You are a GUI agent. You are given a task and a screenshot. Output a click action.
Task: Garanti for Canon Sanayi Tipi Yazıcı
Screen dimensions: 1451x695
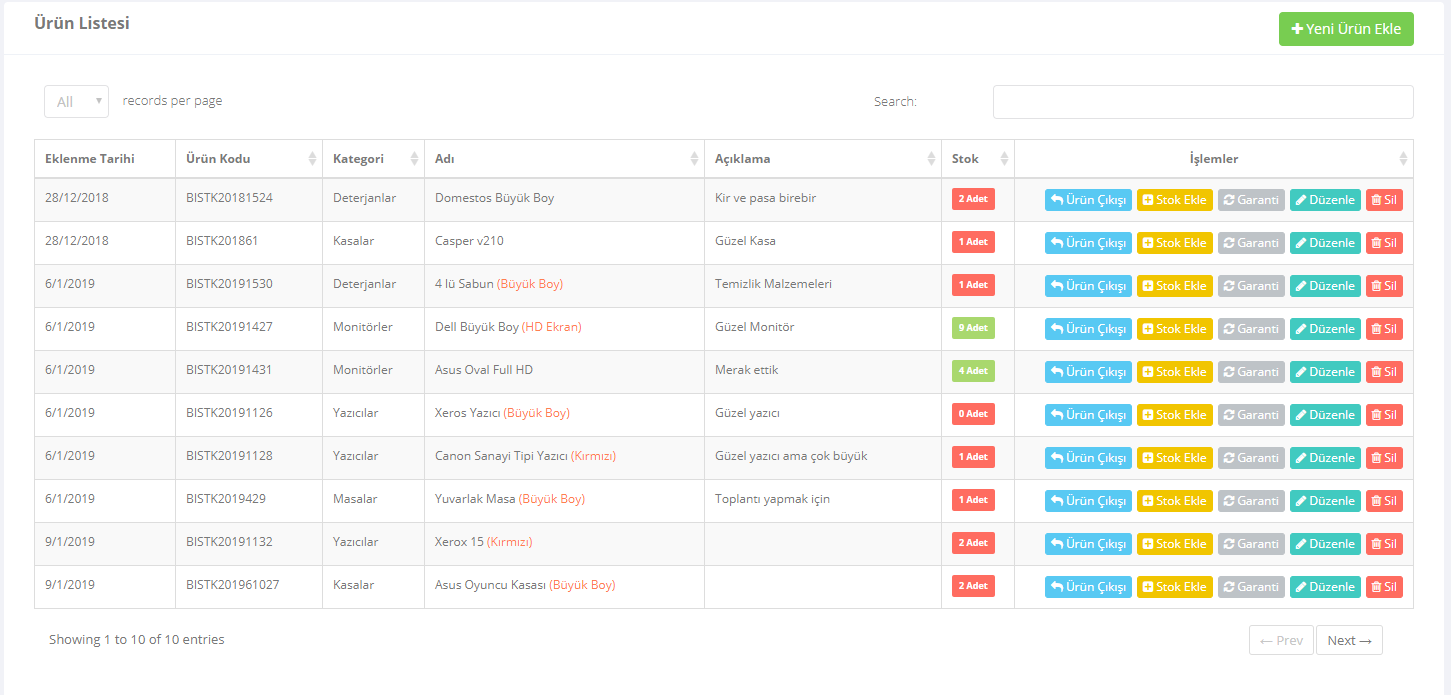[x=1251, y=458]
